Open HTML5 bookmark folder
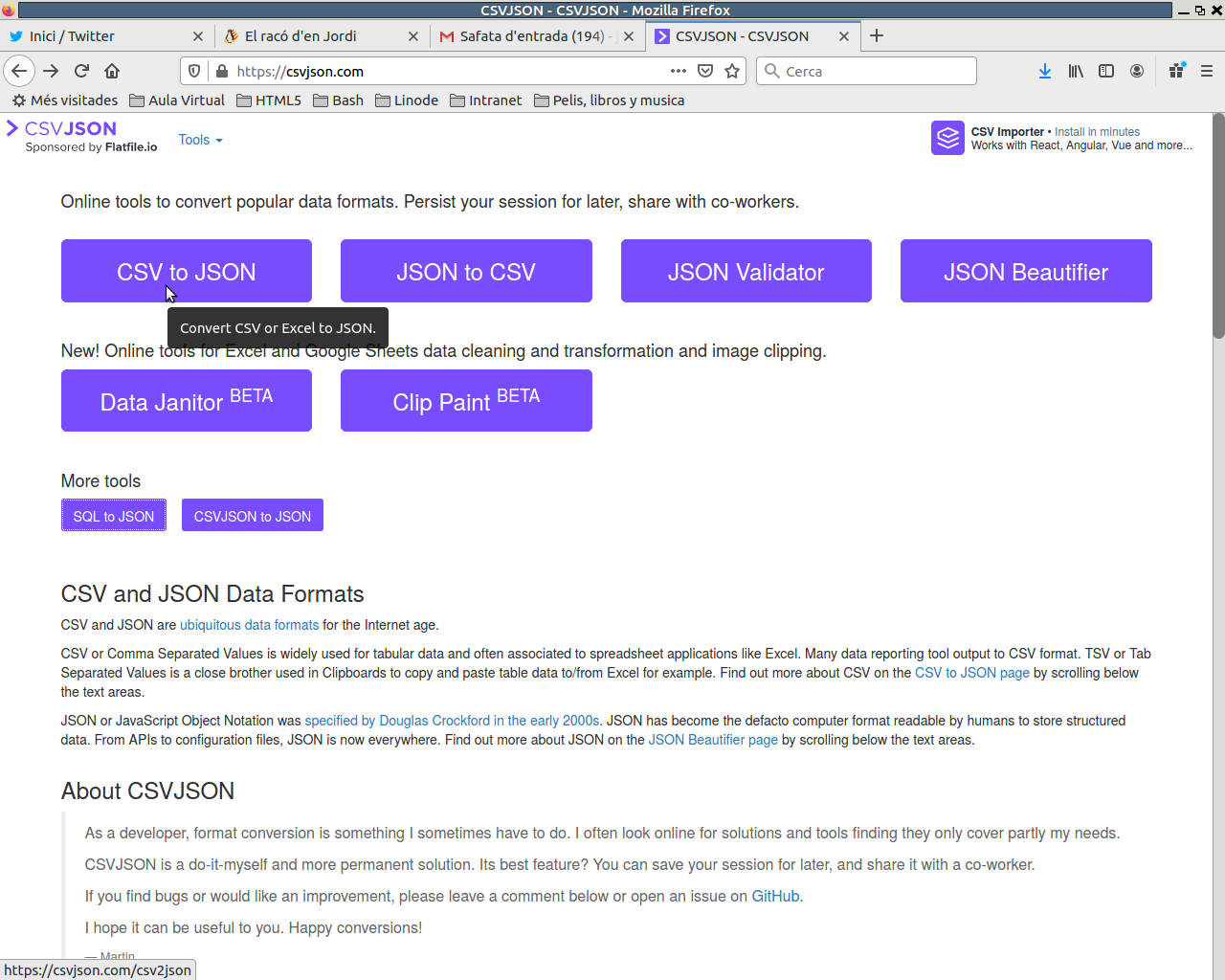The height and width of the screenshot is (980, 1225). [269, 100]
